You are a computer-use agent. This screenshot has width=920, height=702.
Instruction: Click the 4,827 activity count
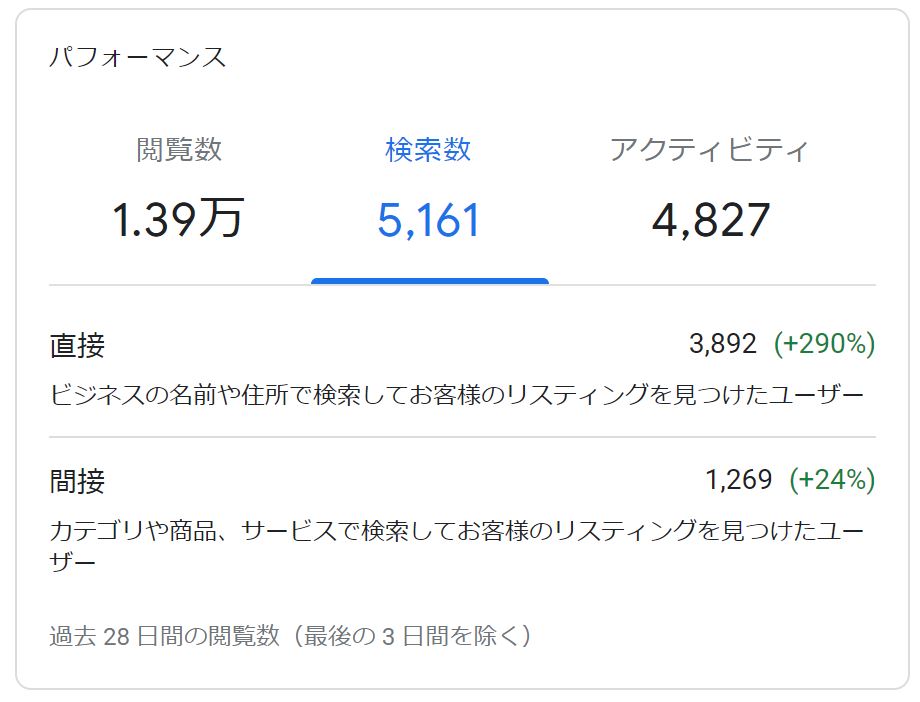click(711, 220)
